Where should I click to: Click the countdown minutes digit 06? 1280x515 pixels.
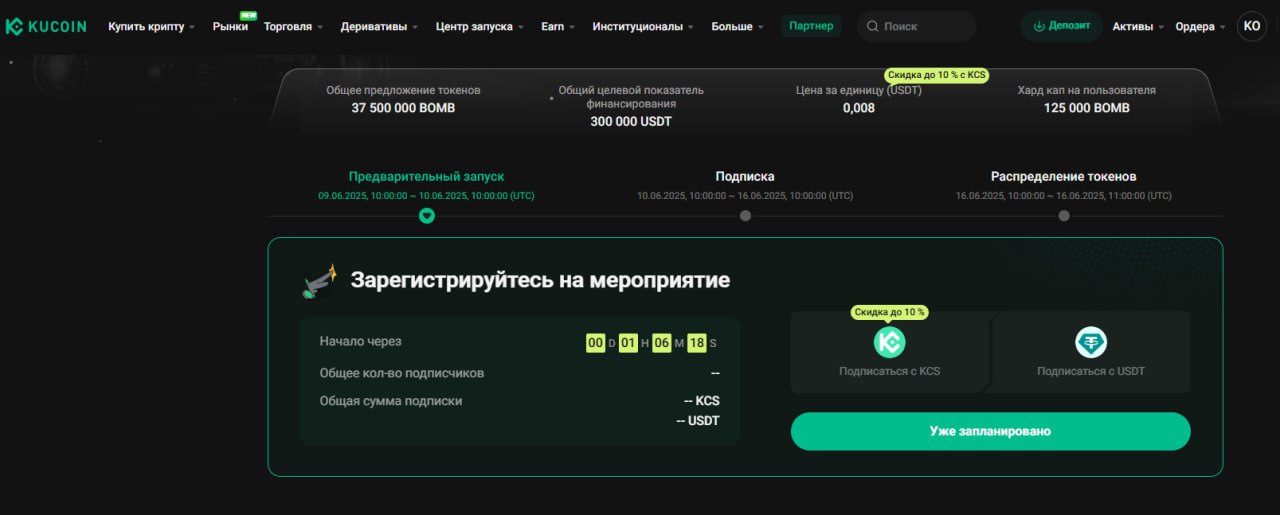[662, 343]
